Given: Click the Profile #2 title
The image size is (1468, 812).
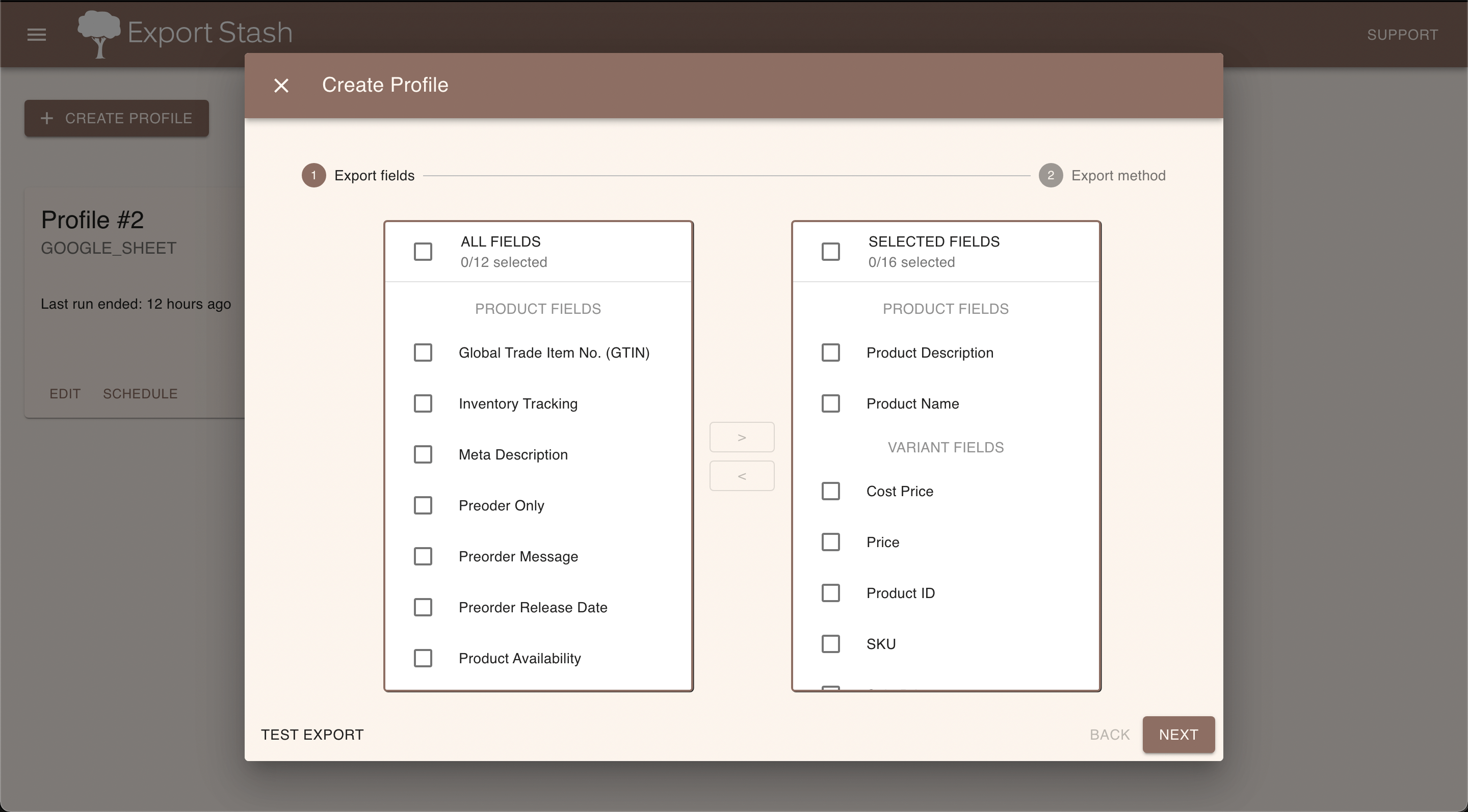Looking at the screenshot, I should tap(92, 220).
